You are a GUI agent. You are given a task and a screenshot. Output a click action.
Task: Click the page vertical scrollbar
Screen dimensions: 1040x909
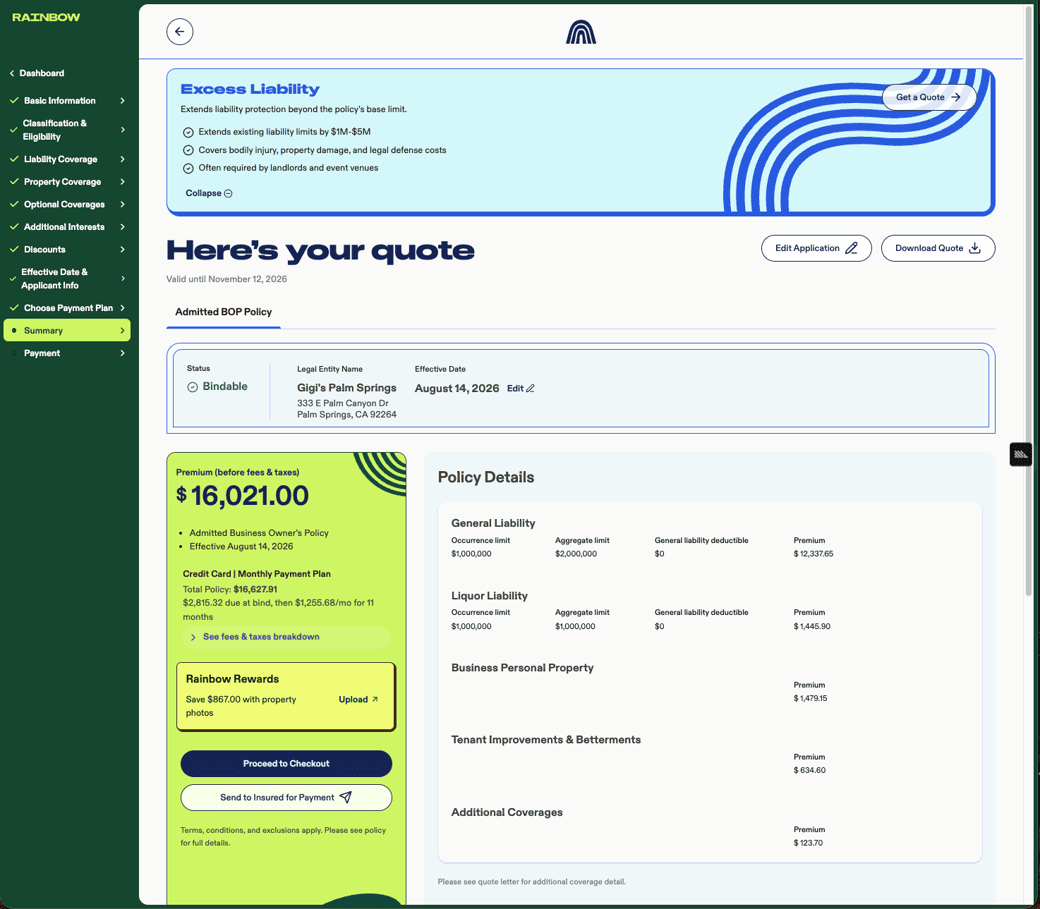point(1029,299)
